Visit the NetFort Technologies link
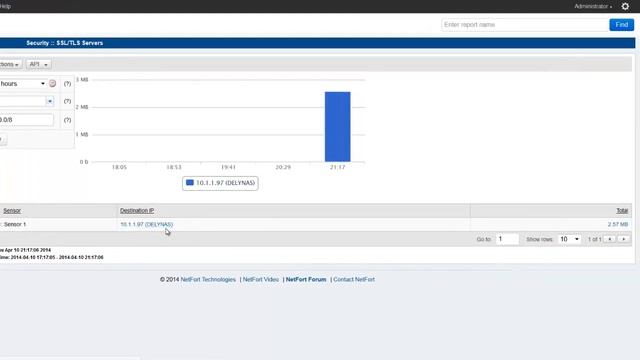 click(208, 280)
